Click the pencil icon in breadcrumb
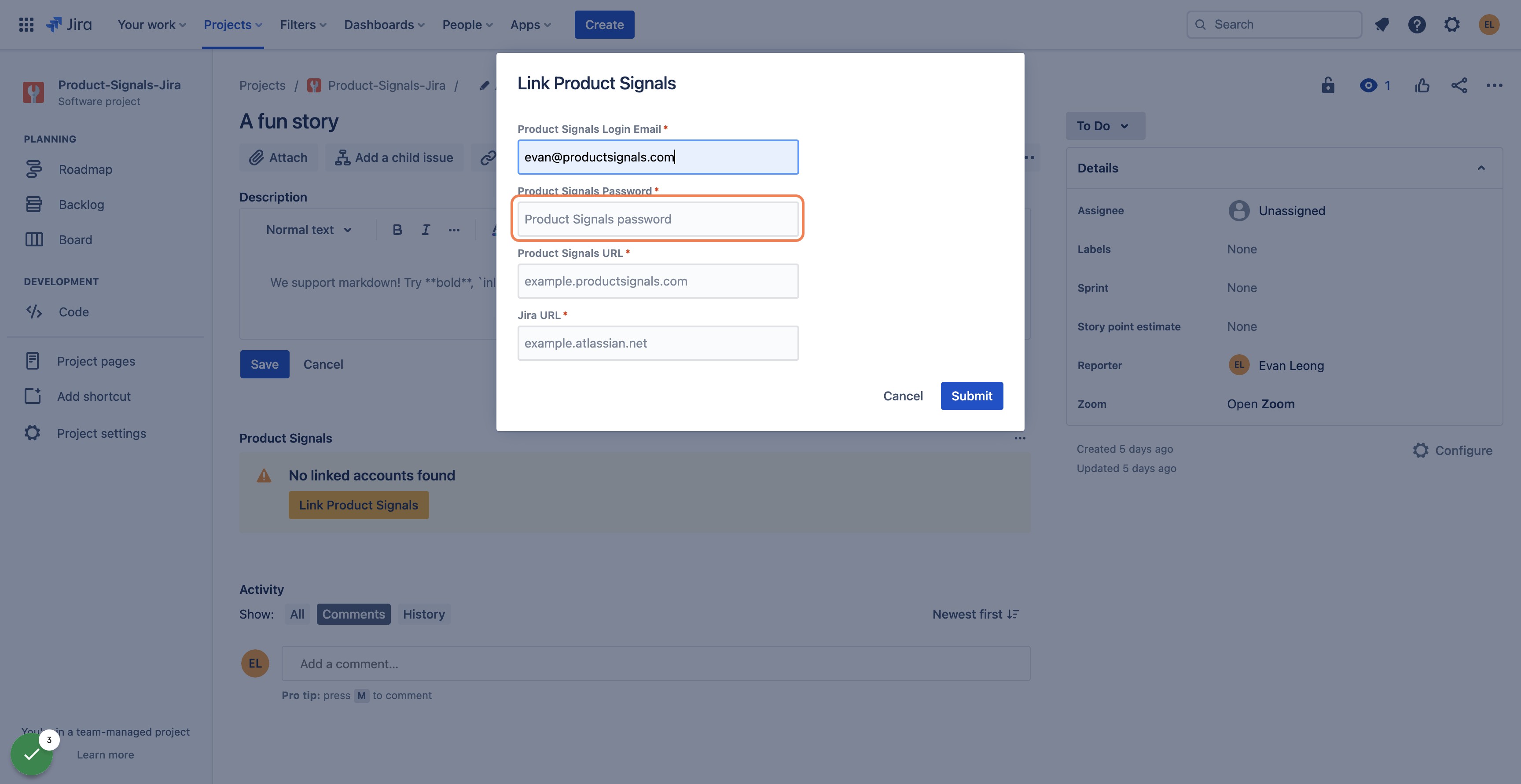This screenshot has width=1521, height=784. tap(484, 86)
